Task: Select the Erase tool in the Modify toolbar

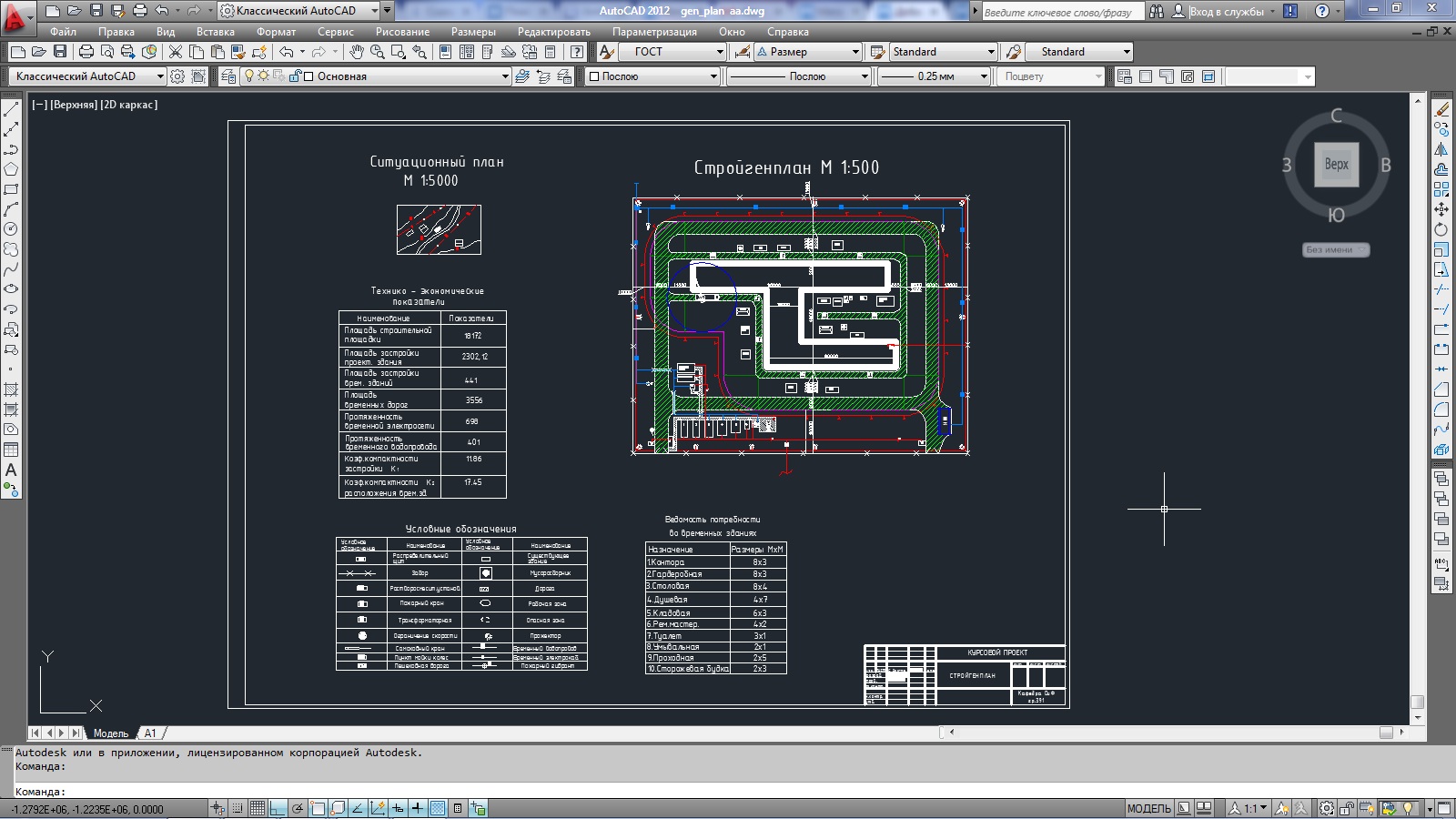Action: coord(1441,109)
